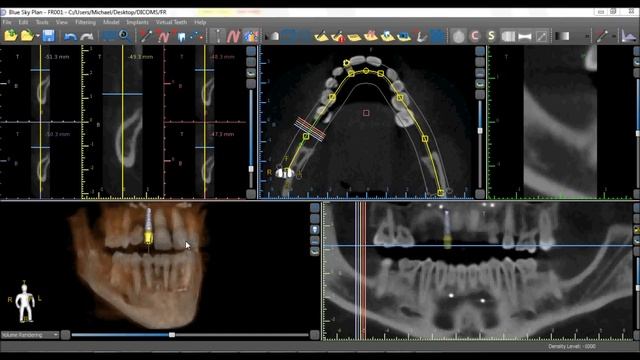This screenshot has height=360, width=640.
Task: Click the jaw icon in axial view sidebar
Action: (480, 84)
